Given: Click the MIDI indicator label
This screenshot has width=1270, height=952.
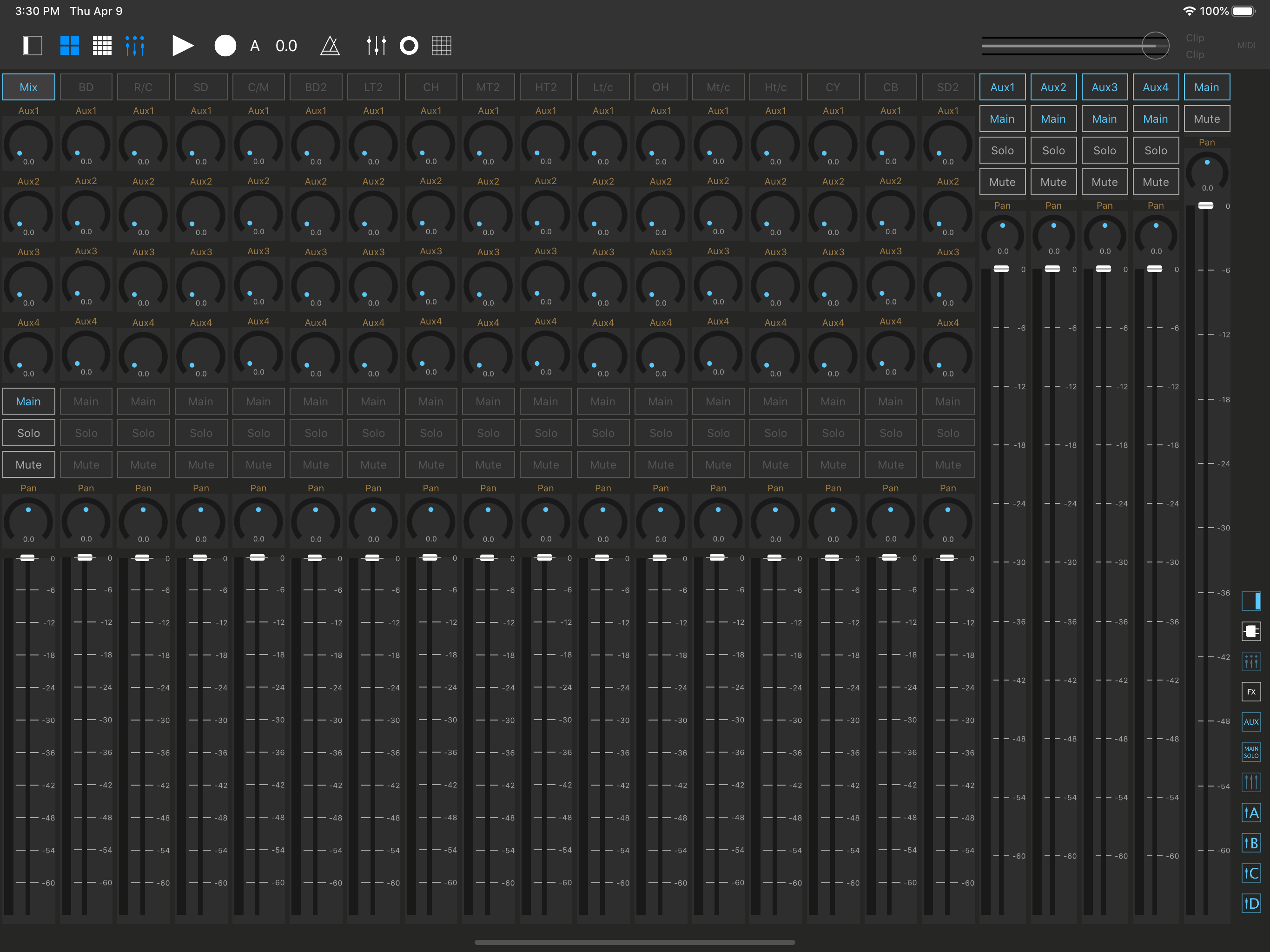Looking at the screenshot, I should tap(1246, 46).
